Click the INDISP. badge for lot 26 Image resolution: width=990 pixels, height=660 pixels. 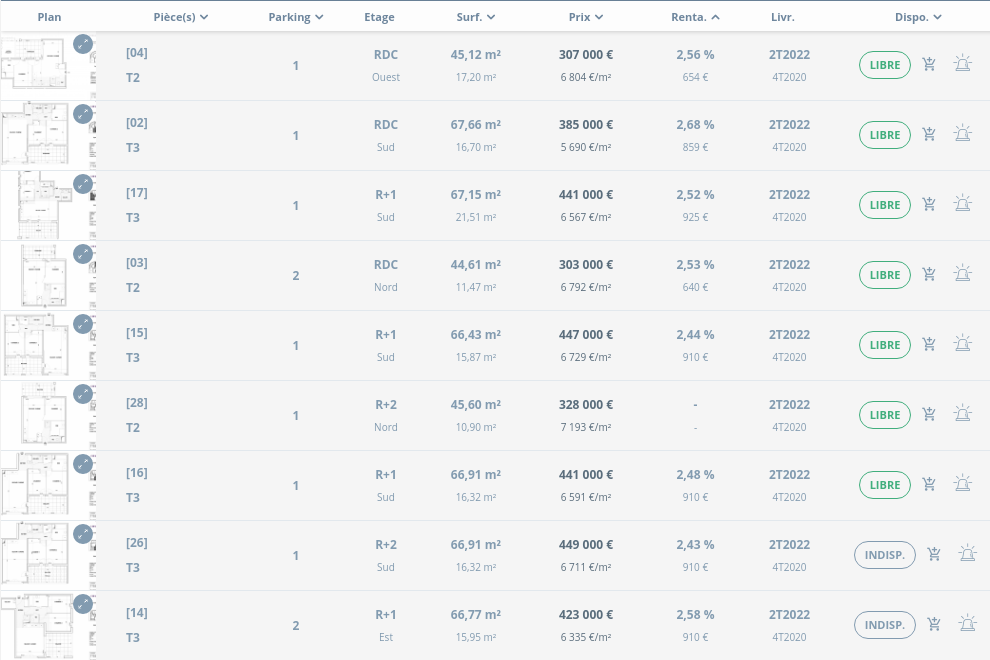(884, 555)
